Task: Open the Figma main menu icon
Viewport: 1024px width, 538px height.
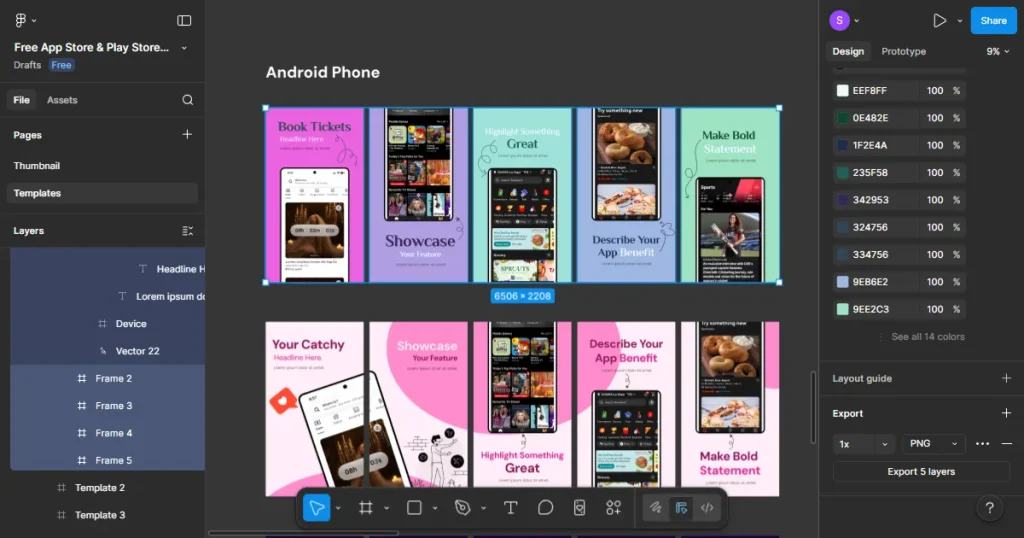Action: coord(20,20)
